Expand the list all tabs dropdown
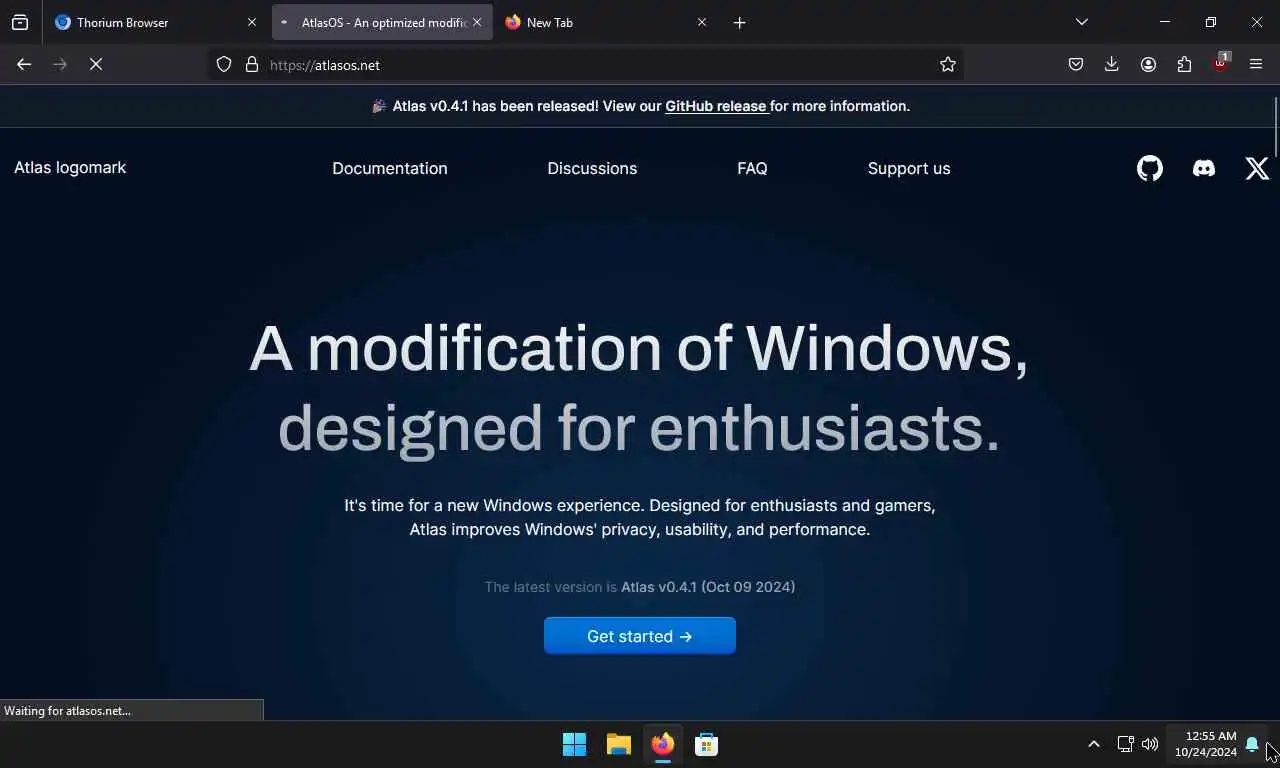The image size is (1280, 768). pyautogui.click(x=1082, y=22)
